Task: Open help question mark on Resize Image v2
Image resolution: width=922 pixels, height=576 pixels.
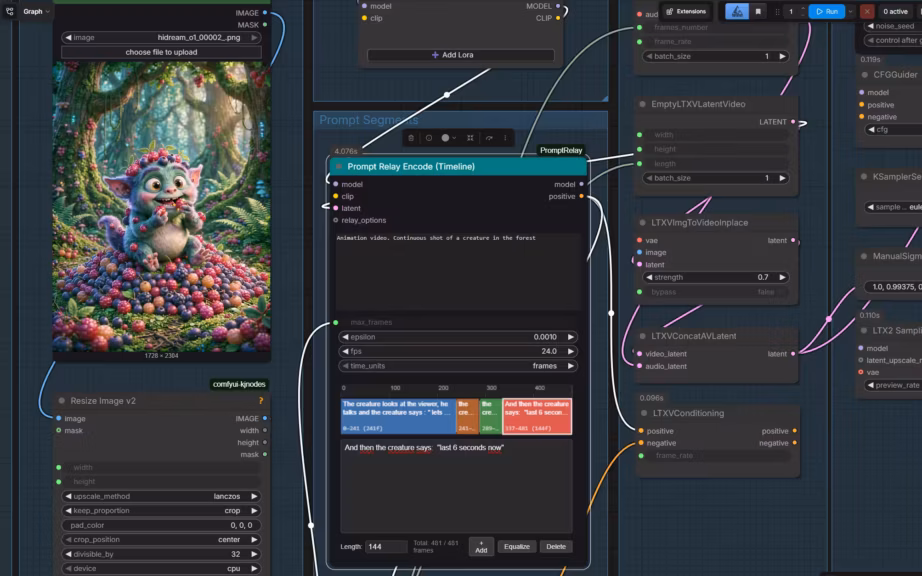Action: (260, 401)
